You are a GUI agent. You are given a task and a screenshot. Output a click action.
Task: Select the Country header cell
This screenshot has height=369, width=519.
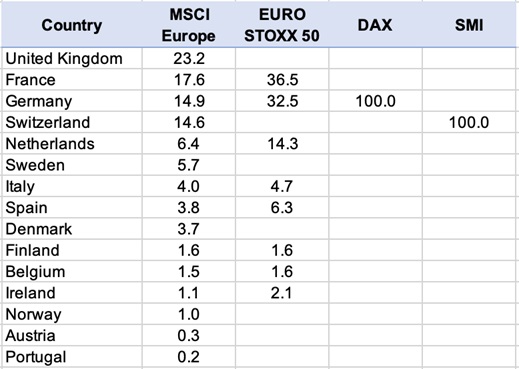click(72, 25)
